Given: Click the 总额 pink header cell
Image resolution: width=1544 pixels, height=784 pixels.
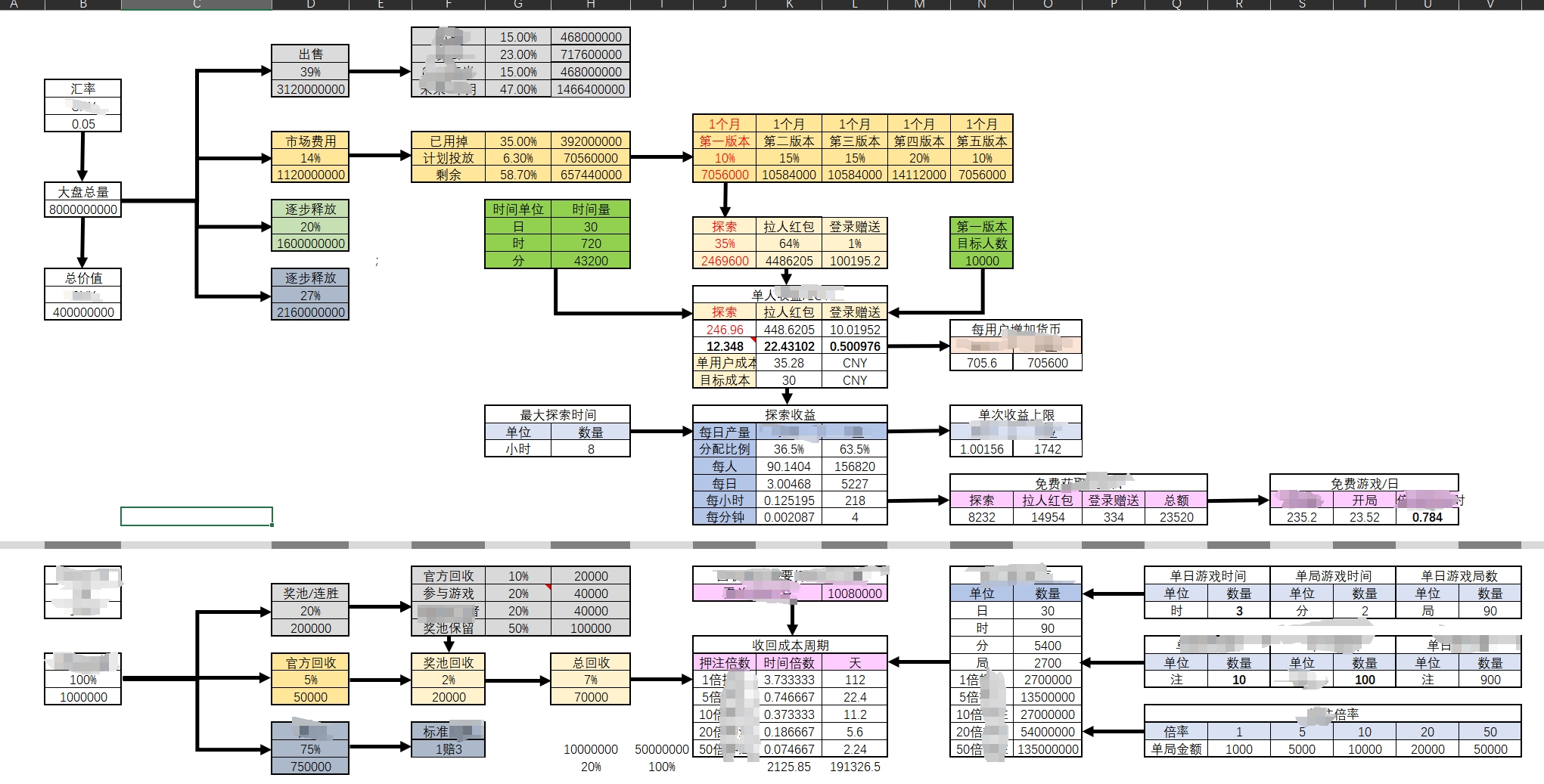Looking at the screenshot, I should point(1176,500).
